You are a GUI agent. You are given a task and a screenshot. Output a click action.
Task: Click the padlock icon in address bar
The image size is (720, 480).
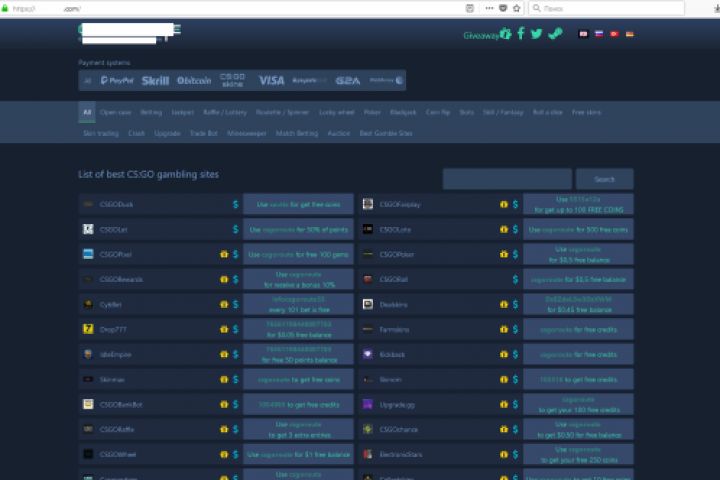coord(5,8)
